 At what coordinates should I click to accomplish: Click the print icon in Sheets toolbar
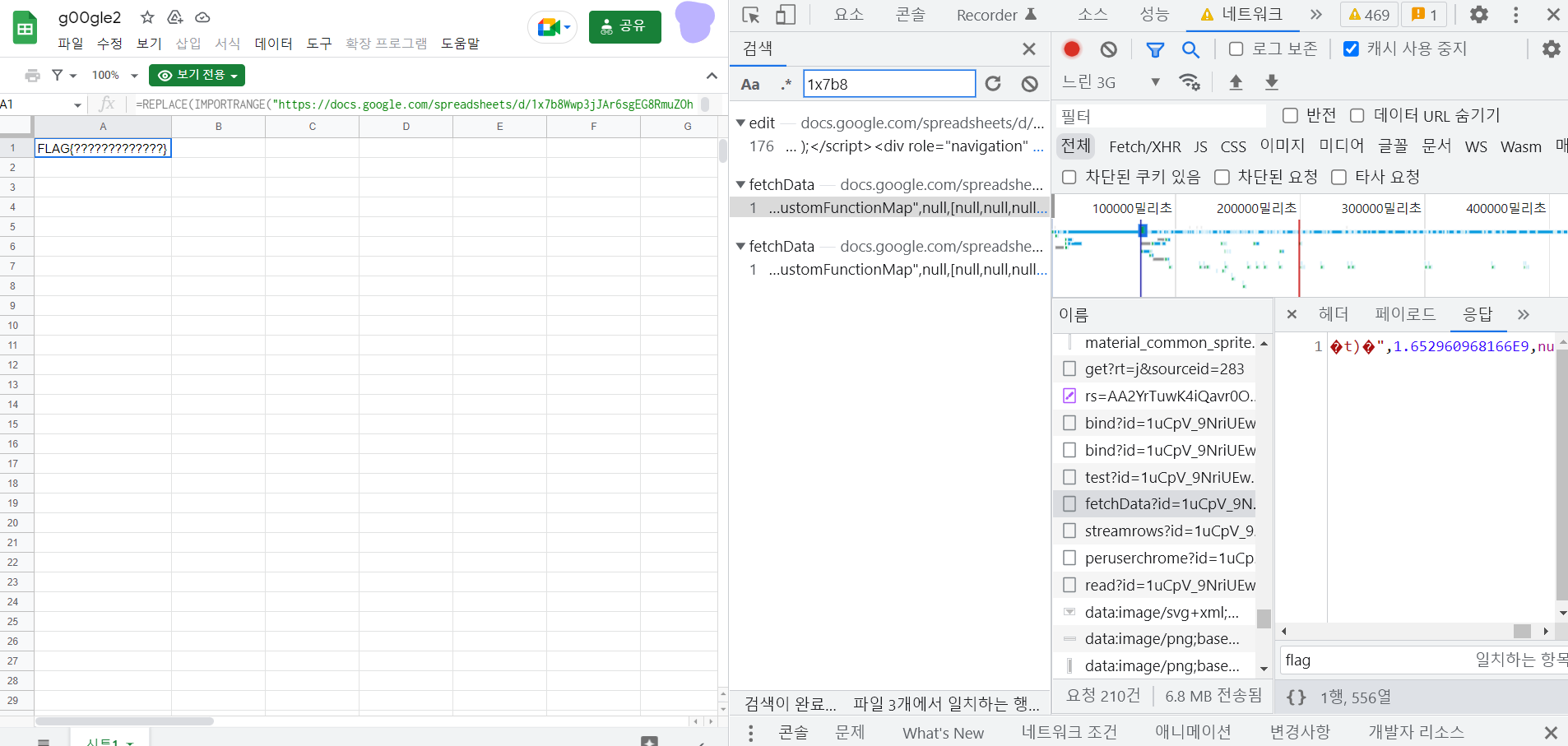[x=33, y=76]
